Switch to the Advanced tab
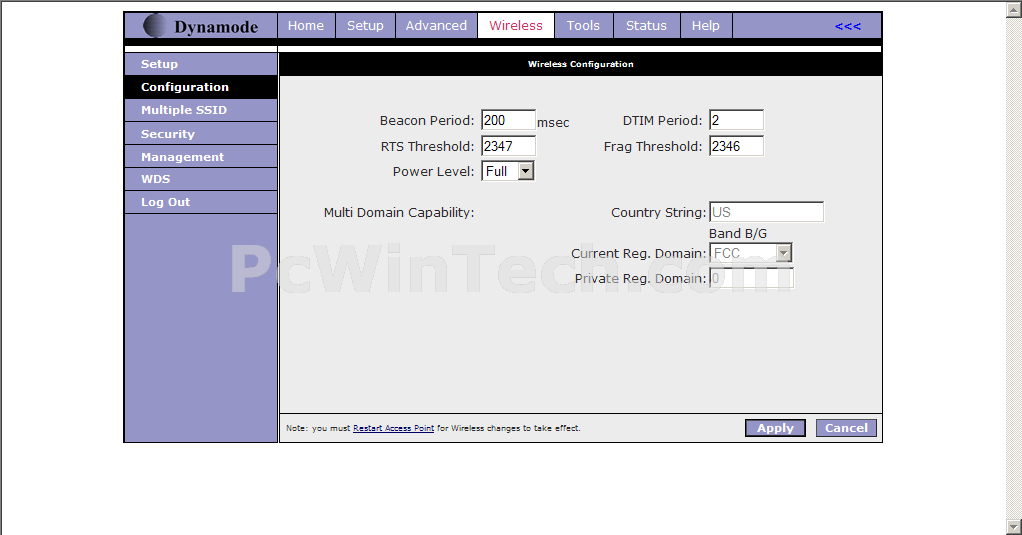This screenshot has width=1022, height=535. [x=436, y=25]
